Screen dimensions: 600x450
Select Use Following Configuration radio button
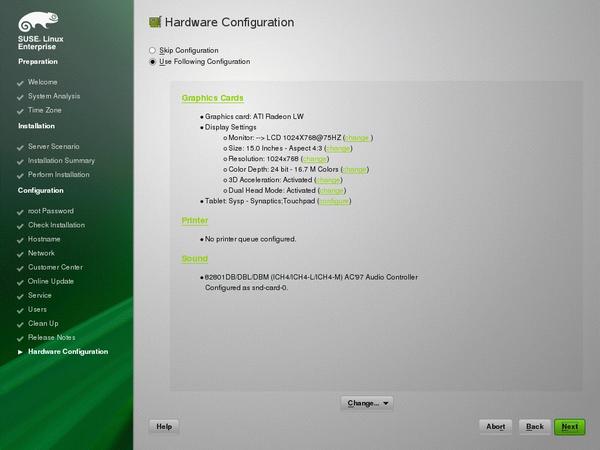(x=152, y=62)
